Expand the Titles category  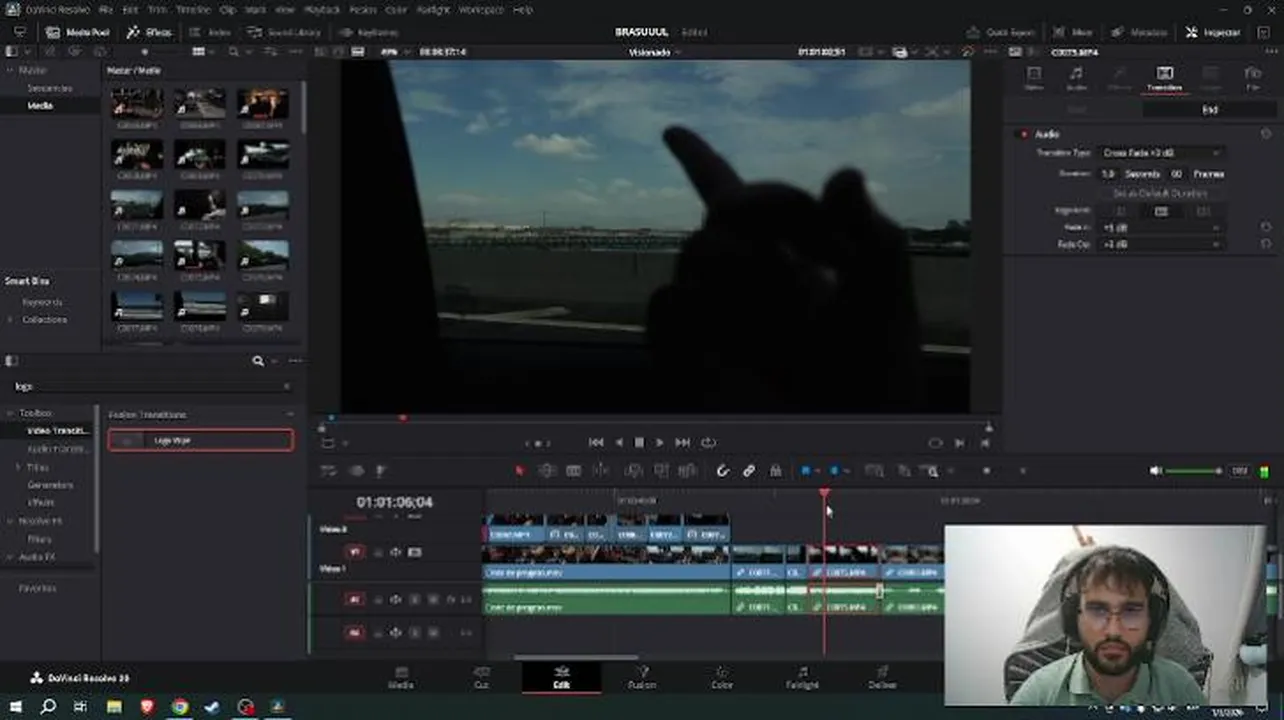(x=18, y=467)
